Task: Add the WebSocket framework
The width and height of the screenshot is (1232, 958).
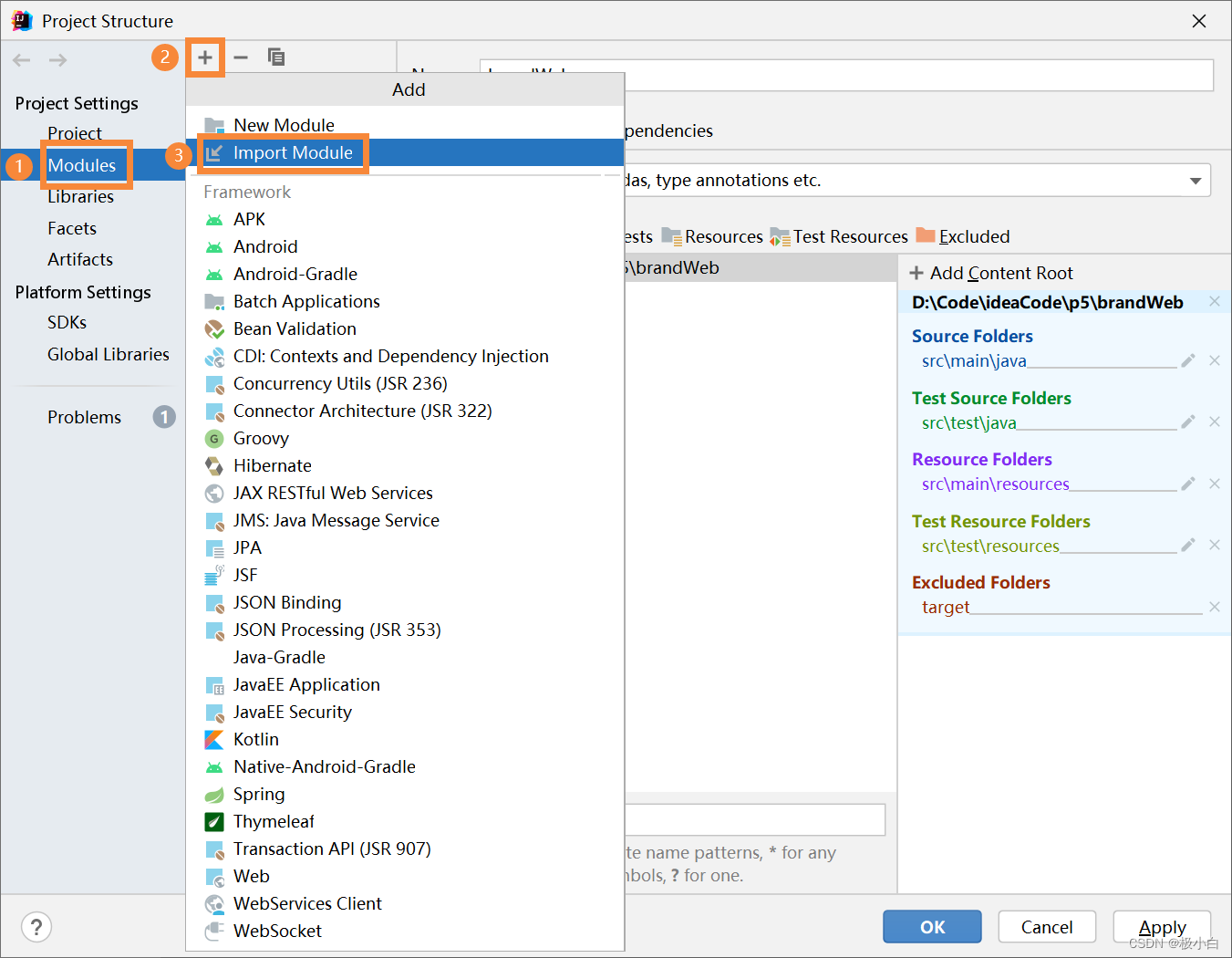Action: click(x=405, y=931)
